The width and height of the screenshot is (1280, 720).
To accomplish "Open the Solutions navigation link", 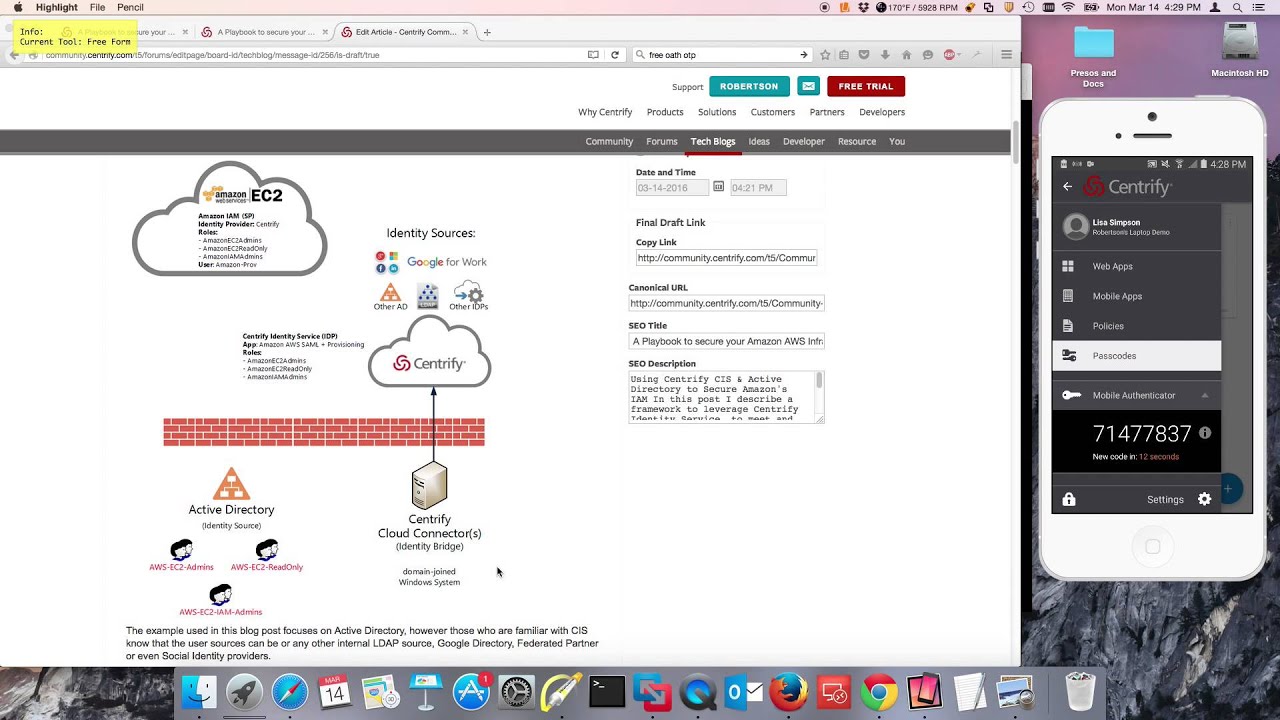I will 717,112.
